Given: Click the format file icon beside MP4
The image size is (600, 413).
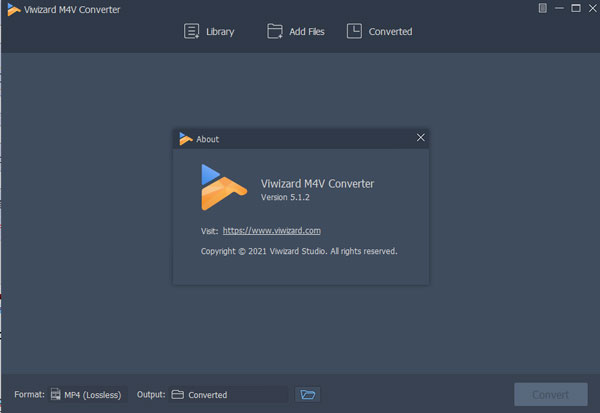Looking at the screenshot, I should point(55,394).
